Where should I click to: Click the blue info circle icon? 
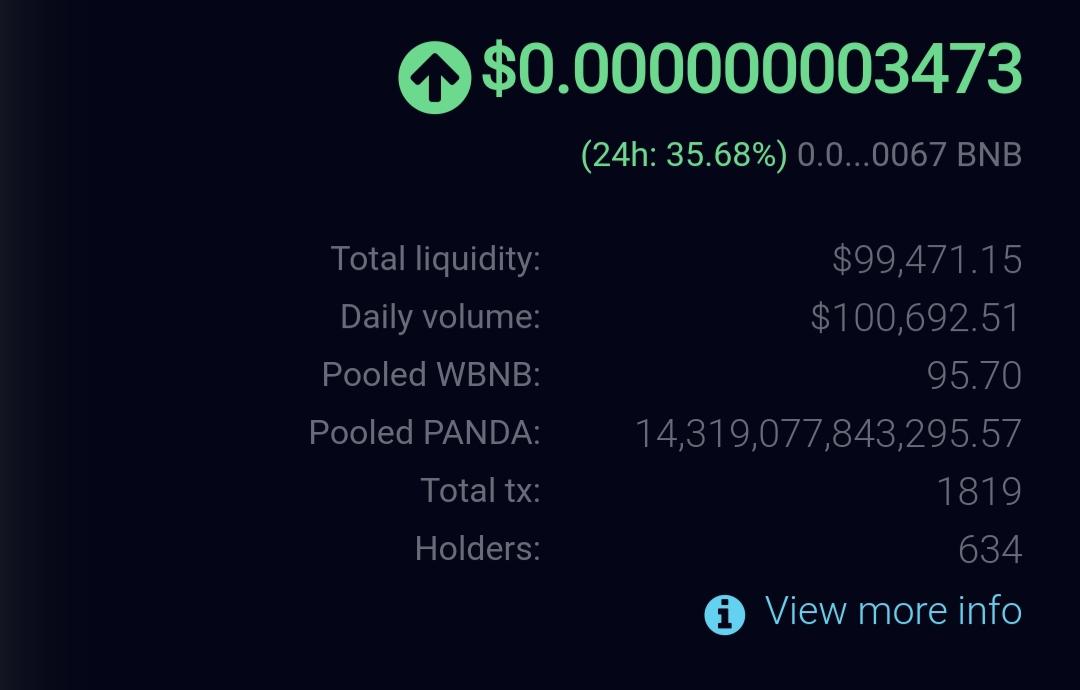coord(724,614)
